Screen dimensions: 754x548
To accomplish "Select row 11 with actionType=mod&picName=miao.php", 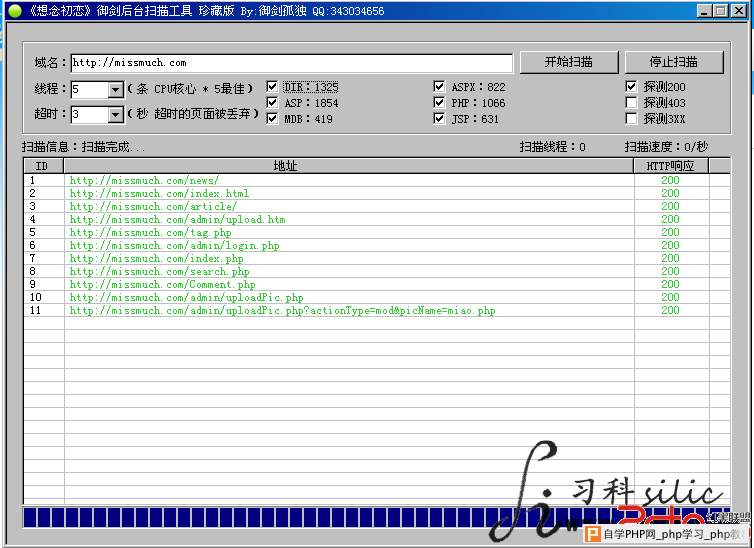I will pos(377,310).
